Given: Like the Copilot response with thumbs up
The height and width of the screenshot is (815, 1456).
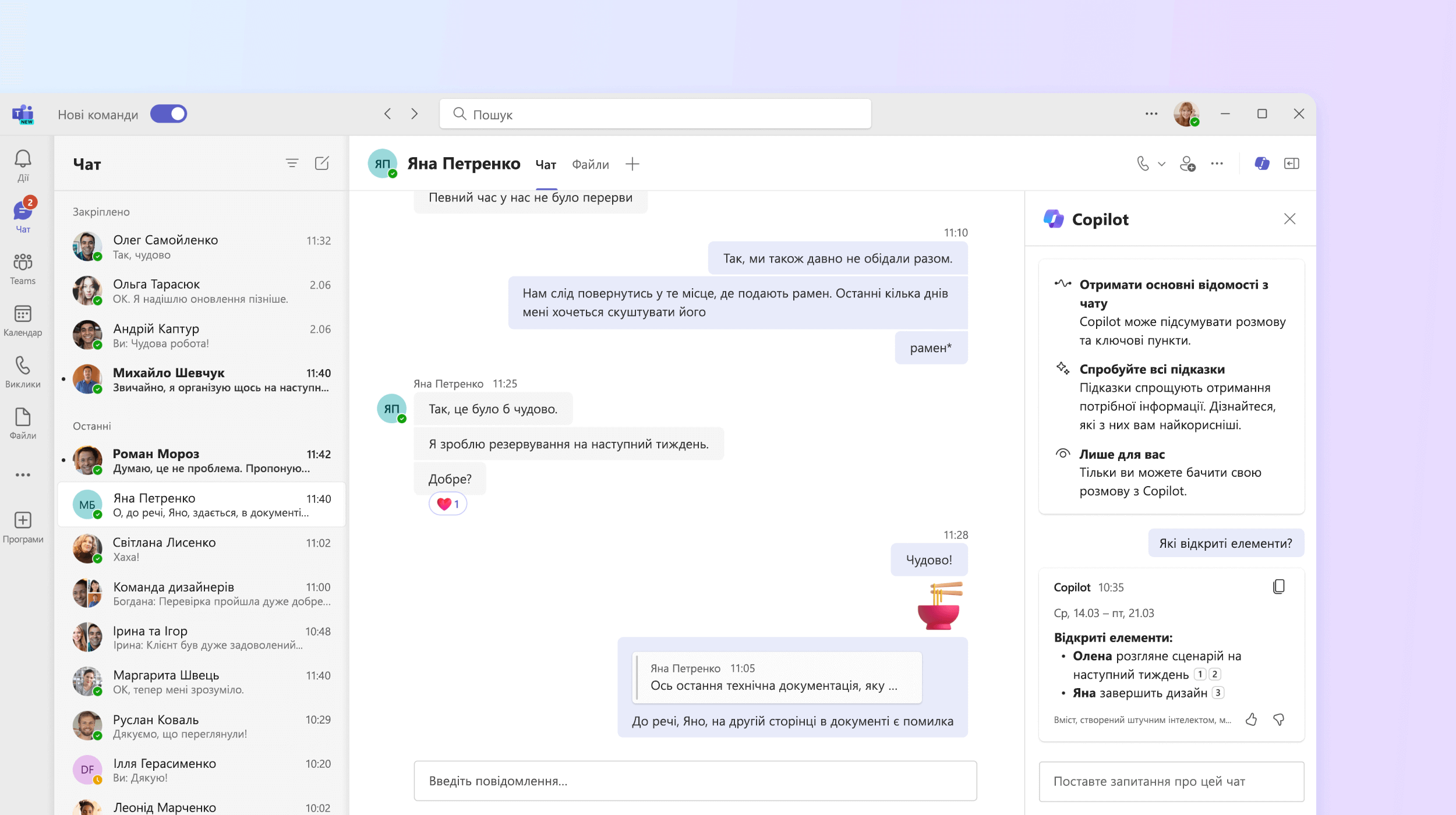Looking at the screenshot, I should tap(1251, 720).
